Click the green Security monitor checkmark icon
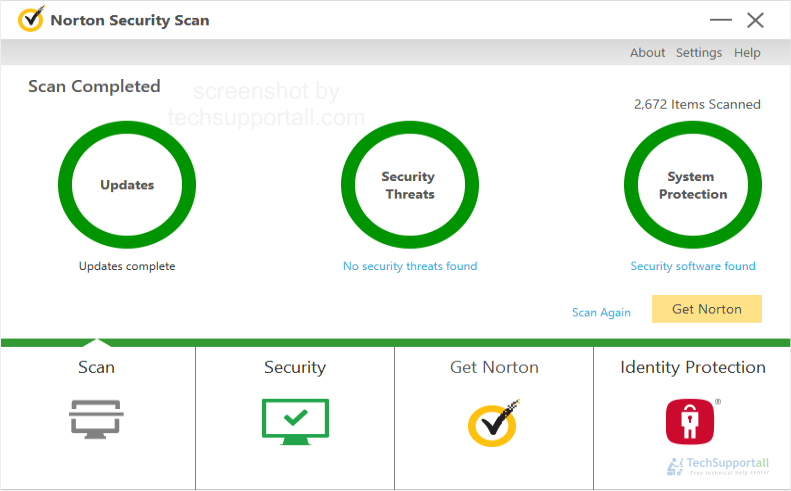 click(x=296, y=422)
